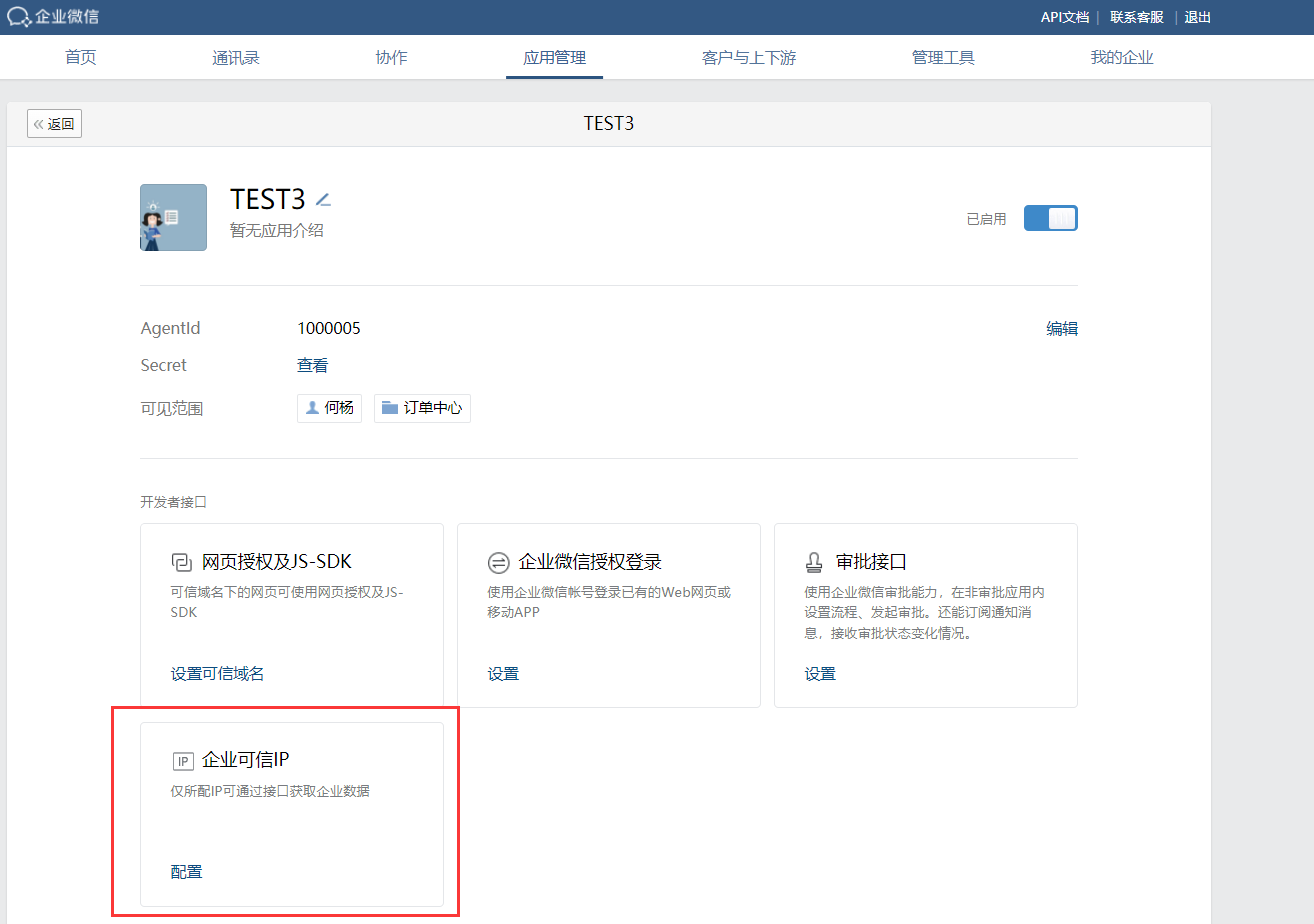Click the Secret label
Screen dimensions: 1314x924
[164, 365]
